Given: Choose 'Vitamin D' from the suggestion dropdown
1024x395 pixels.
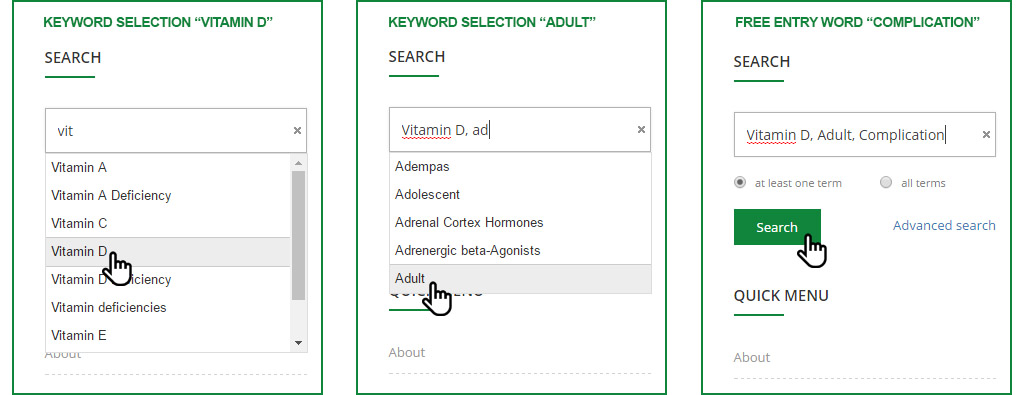Looking at the screenshot, I should tap(168, 251).
